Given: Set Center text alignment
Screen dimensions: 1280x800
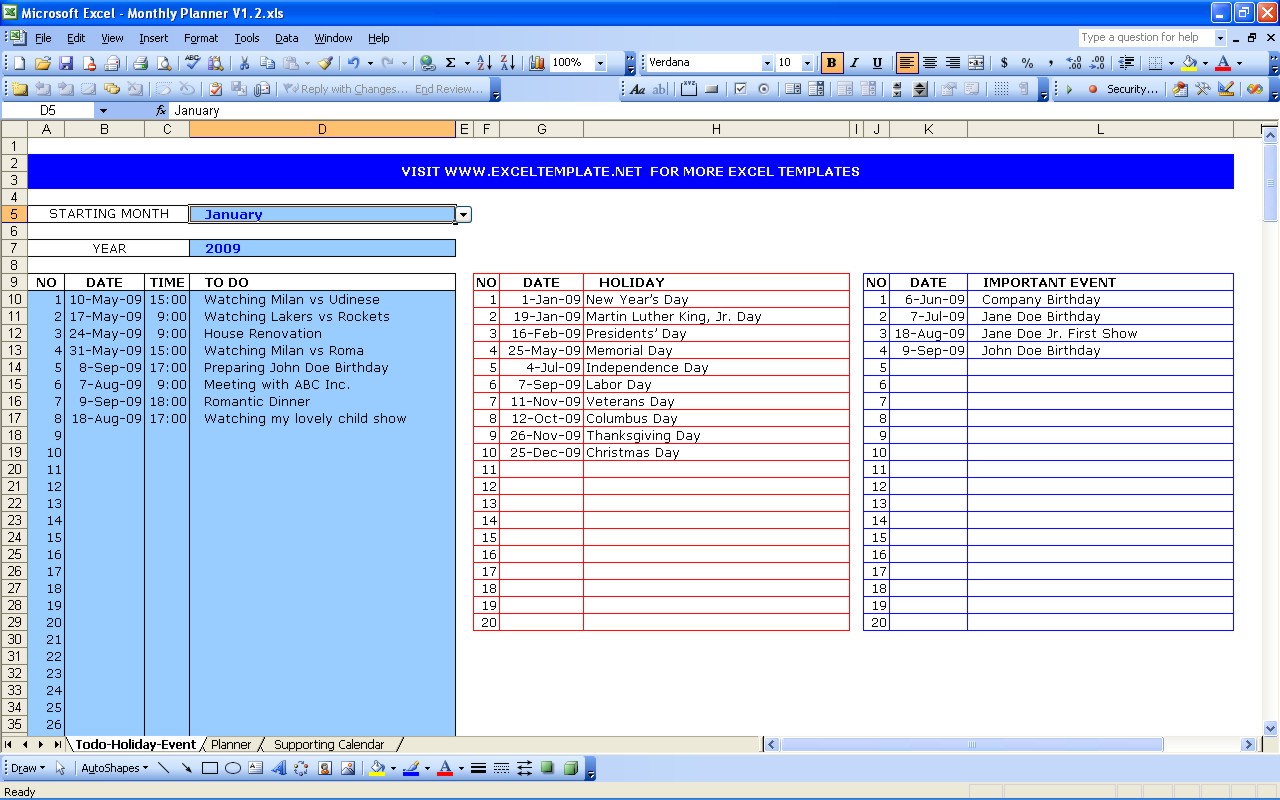Looking at the screenshot, I should click(x=930, y=63).
